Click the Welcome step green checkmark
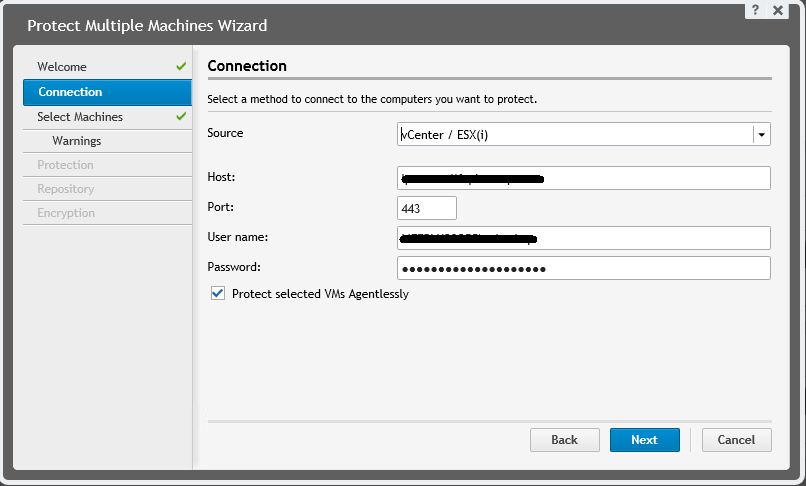The width and height of the screenshot is (806, 486). point(181,67)
